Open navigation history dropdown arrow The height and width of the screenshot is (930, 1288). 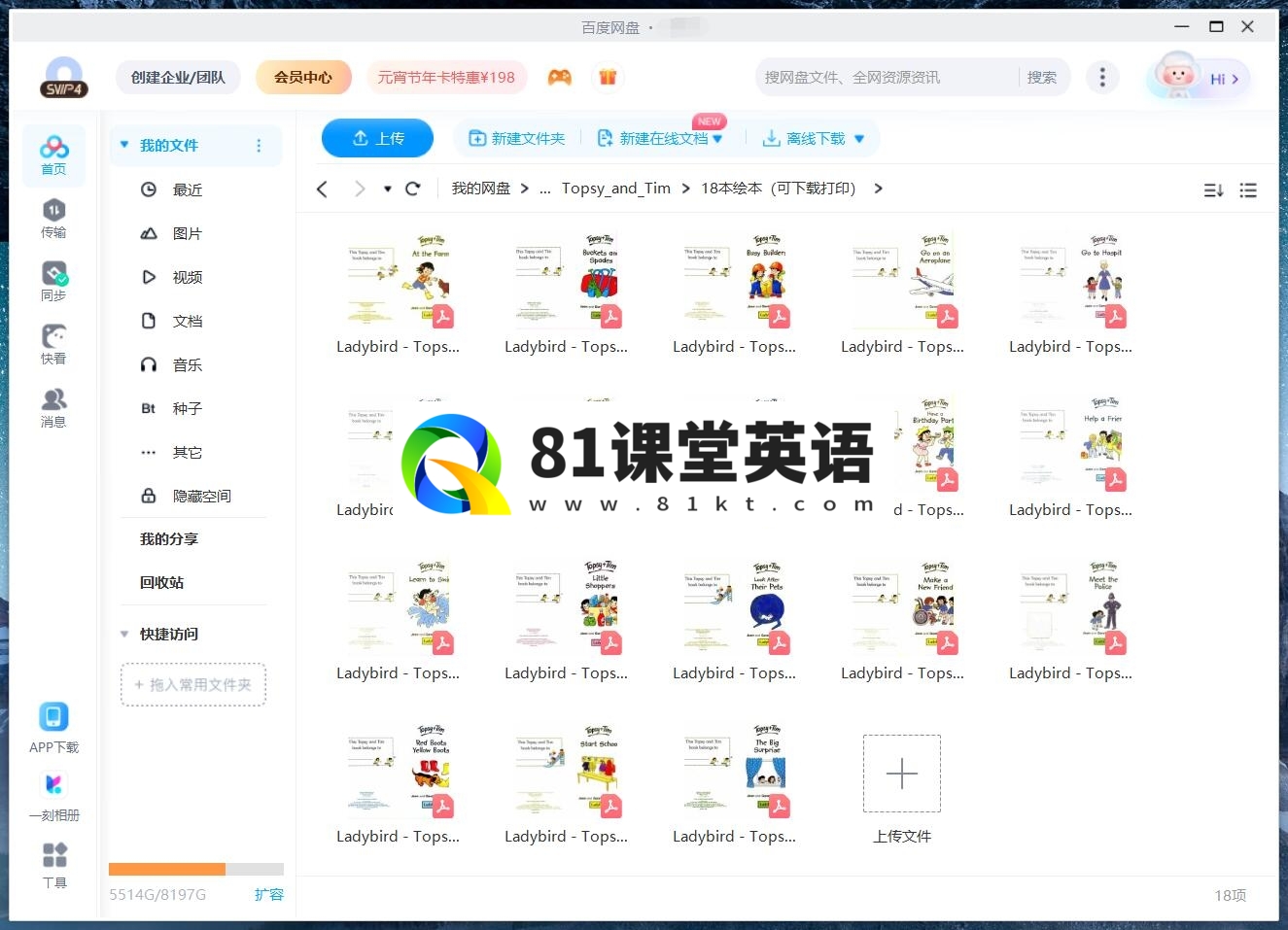387,189
